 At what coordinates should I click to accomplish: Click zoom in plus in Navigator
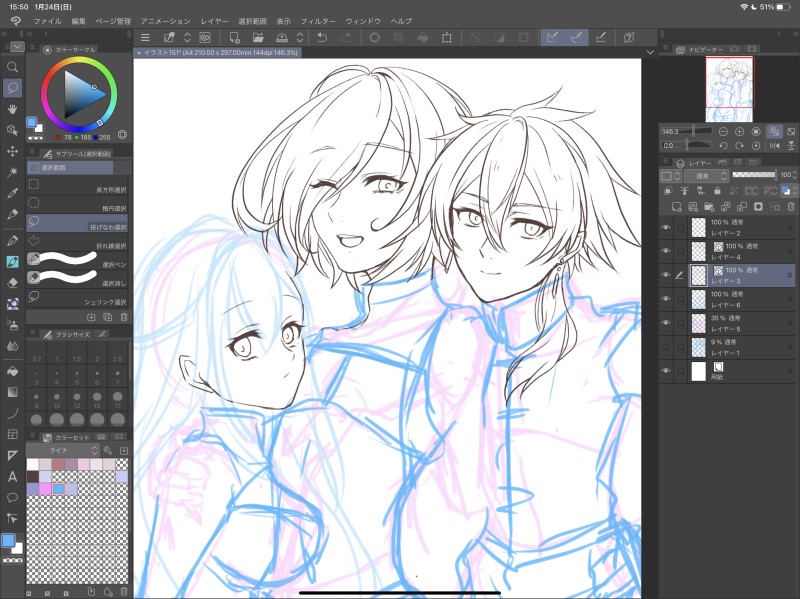coord(739,132)
